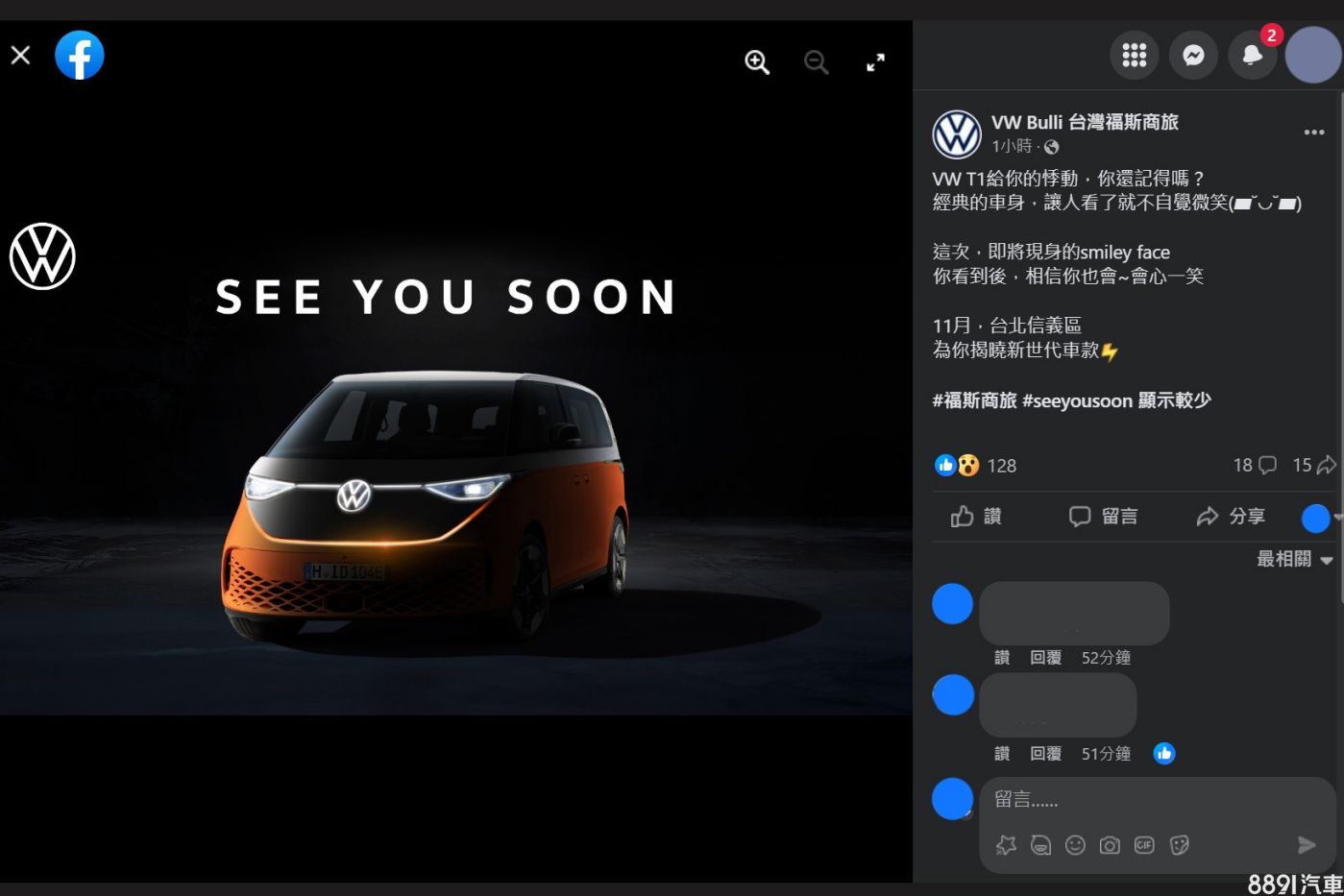Open the comment identity switcher dropdown

point(1321,518)
